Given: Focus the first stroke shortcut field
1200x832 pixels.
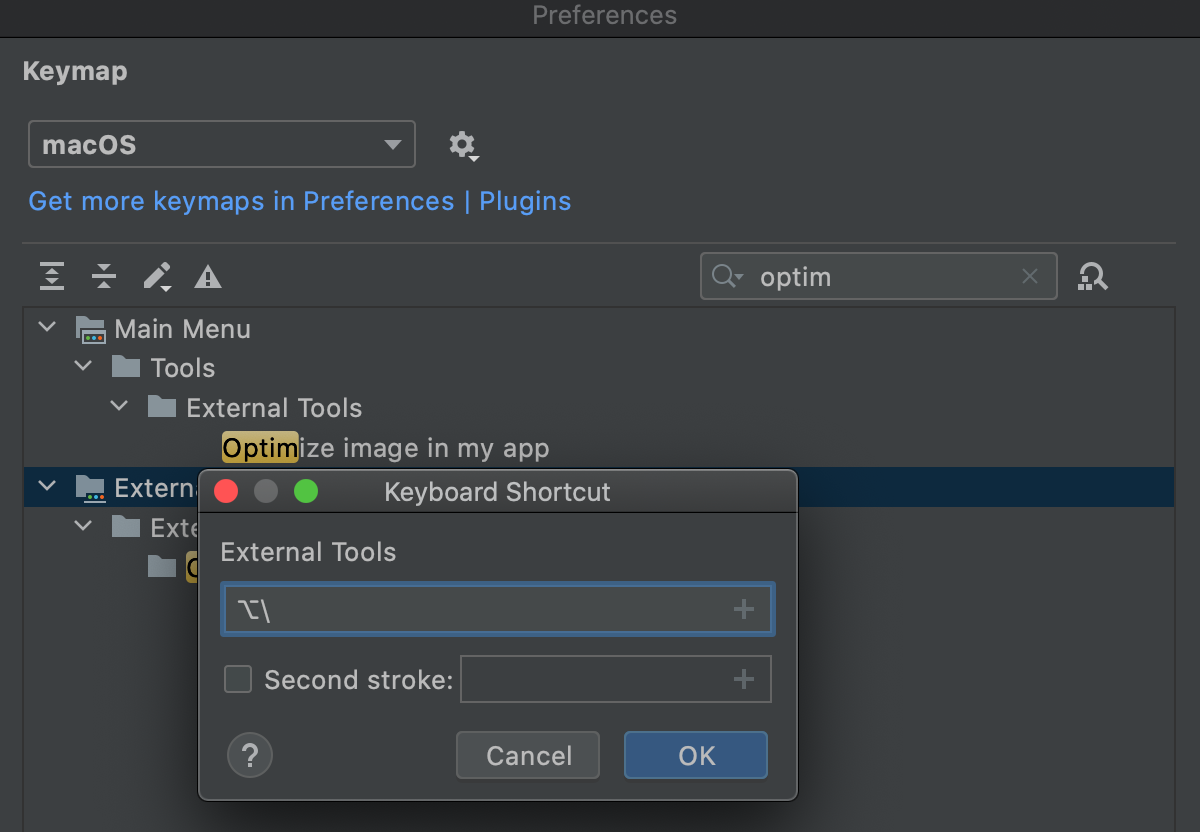Looking at the screenshot, I should tap(497, 609).
